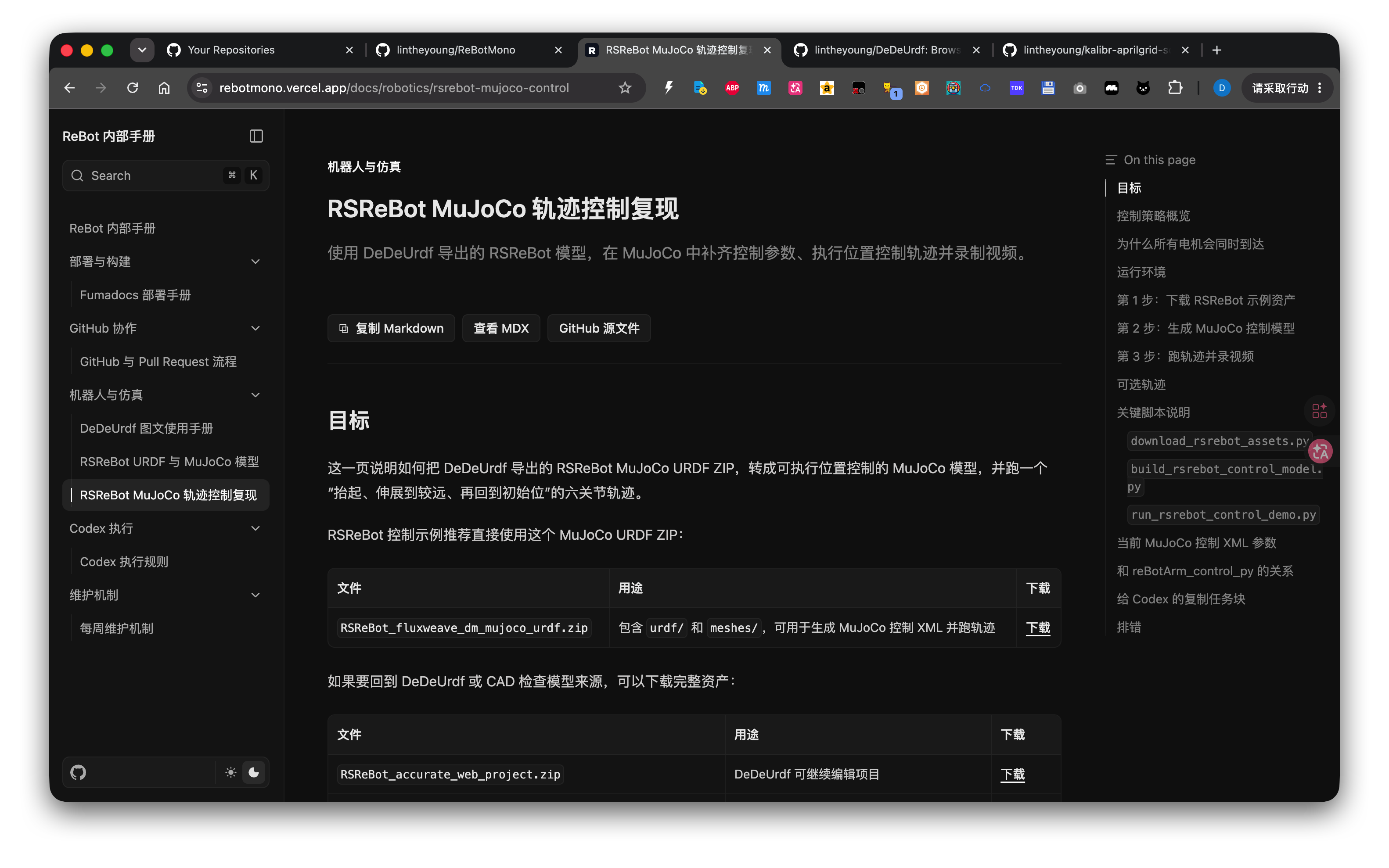
Task: Switch to the kalibr-aprilgrid tab
Action: [x=1096, y=50]
